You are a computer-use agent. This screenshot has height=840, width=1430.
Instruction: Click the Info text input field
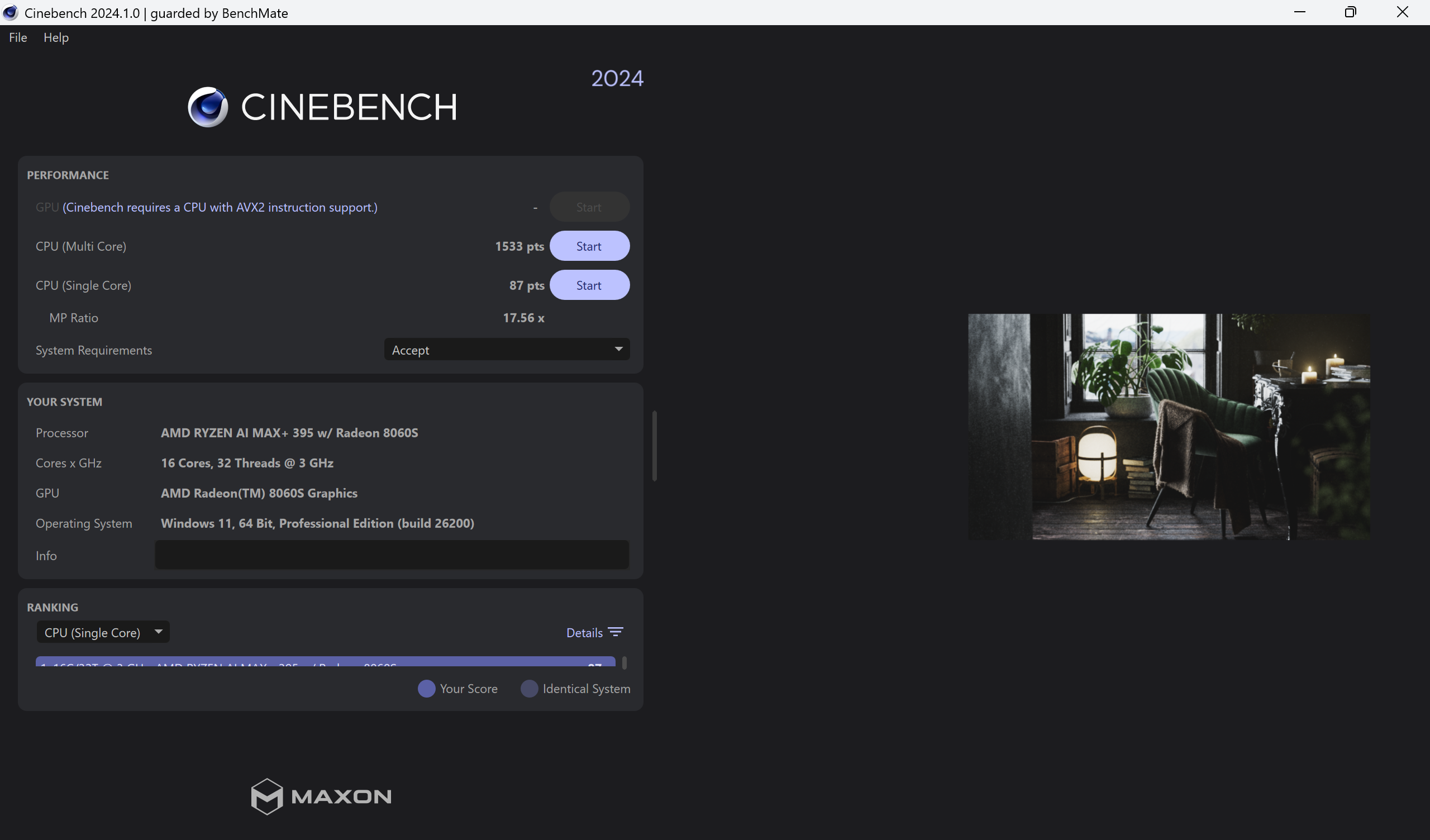coord(392,555)
